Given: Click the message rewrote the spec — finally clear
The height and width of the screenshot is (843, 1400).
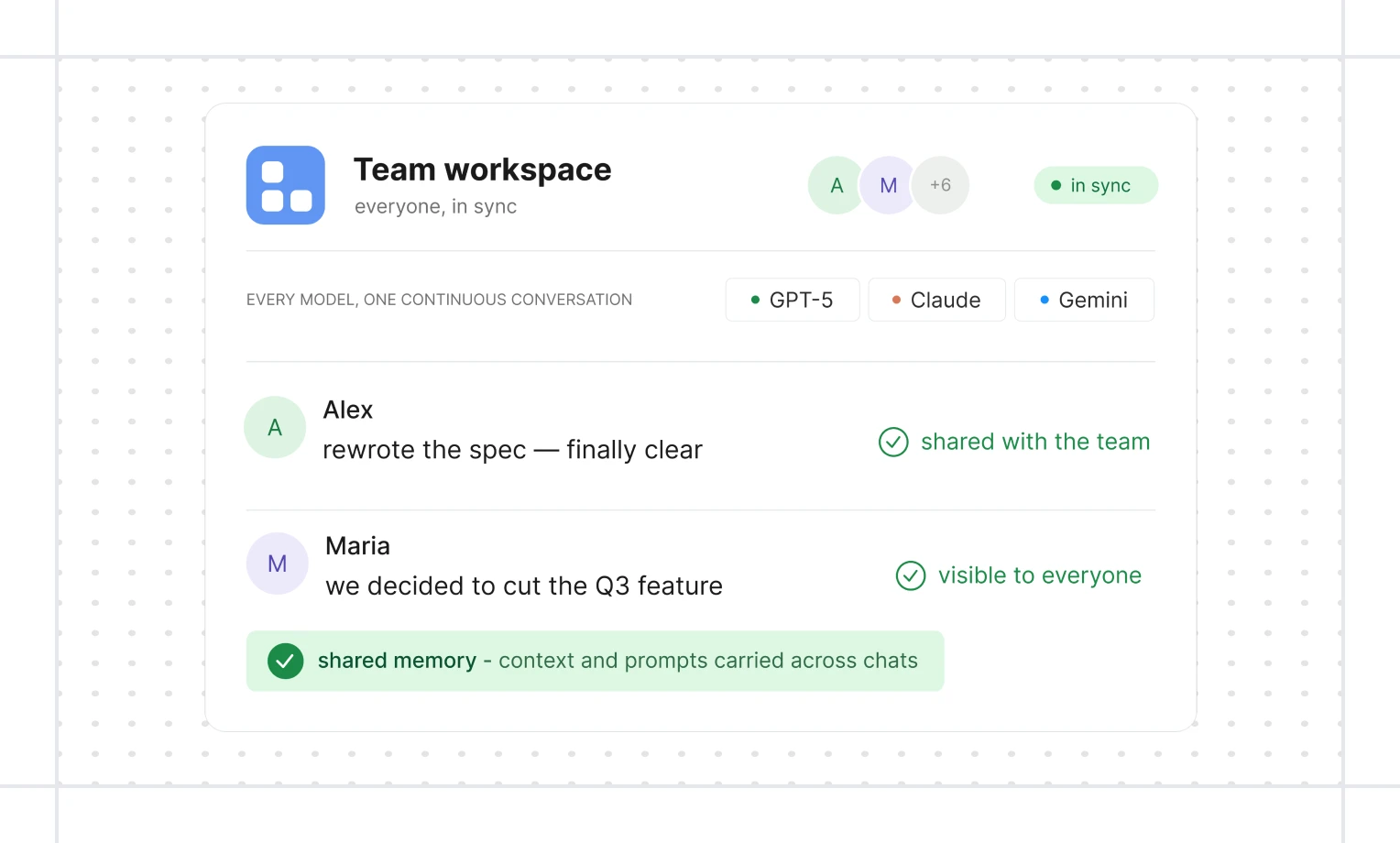Looking at the screenshot, I should 513,450.
